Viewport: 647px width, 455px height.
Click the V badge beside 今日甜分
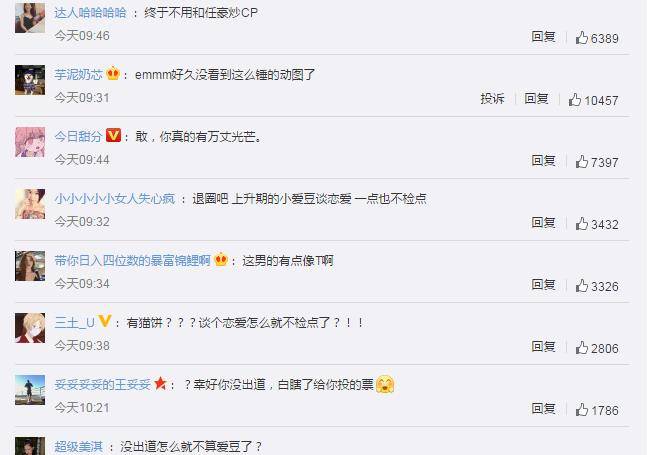pyautogui.click(x=113, y=135)
